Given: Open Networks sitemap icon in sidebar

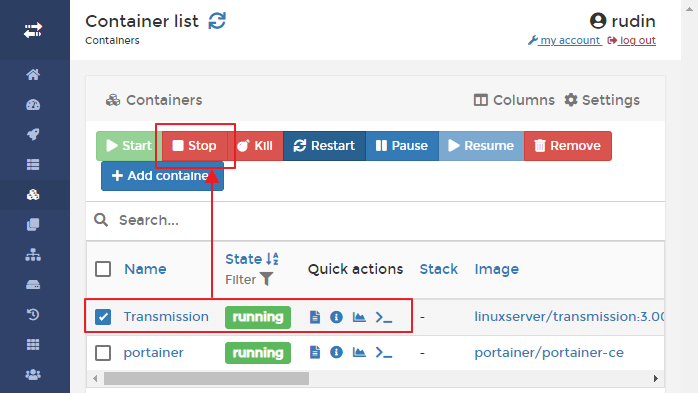Looking at the screenshot, I should [x=33, y=255].
